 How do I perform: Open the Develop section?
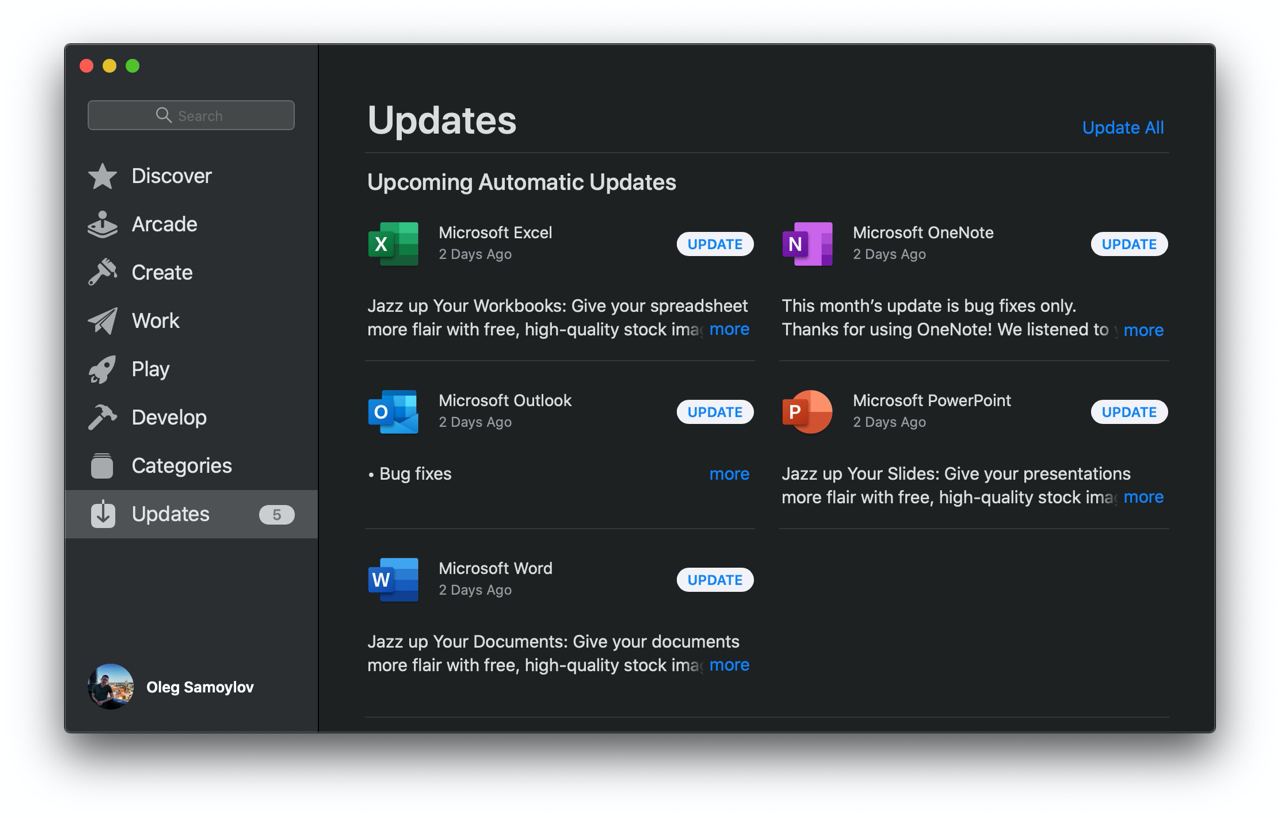pos(191,417)
